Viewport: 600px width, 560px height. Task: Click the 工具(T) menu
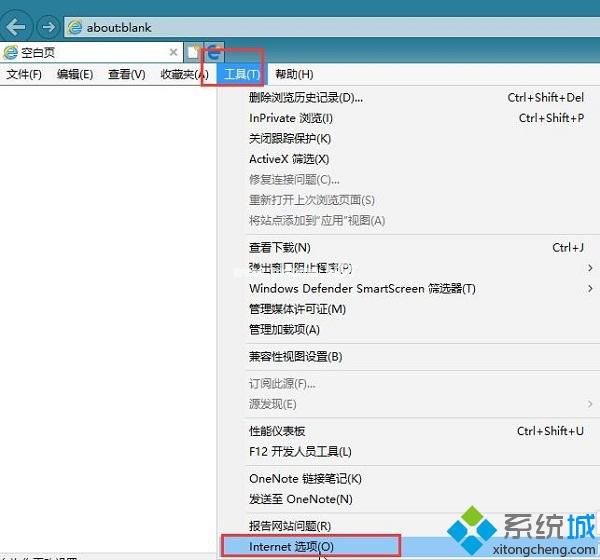tap(242, 74)
